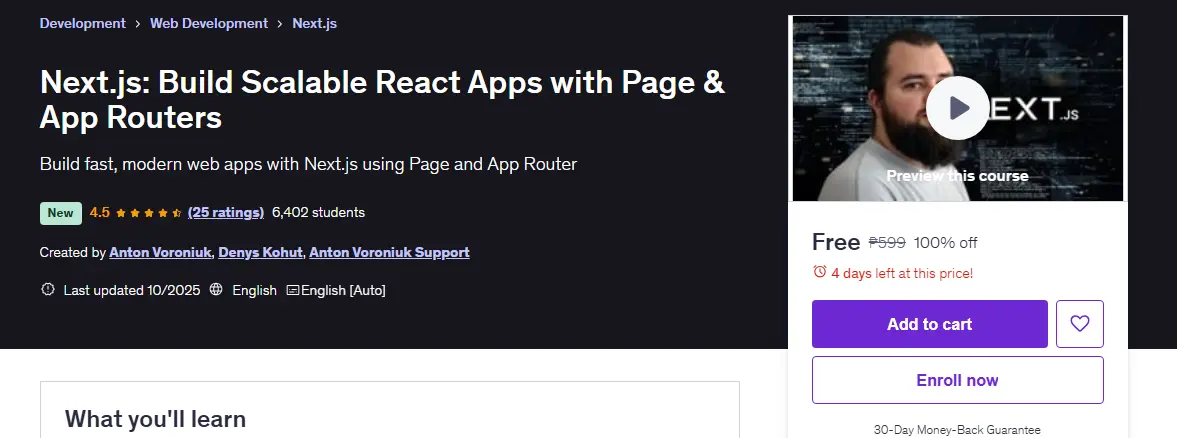The width and height of the screenshot is (1177, 438).
Task: Click the English language text
Action: pyautogui.click(x=254, y=290)
